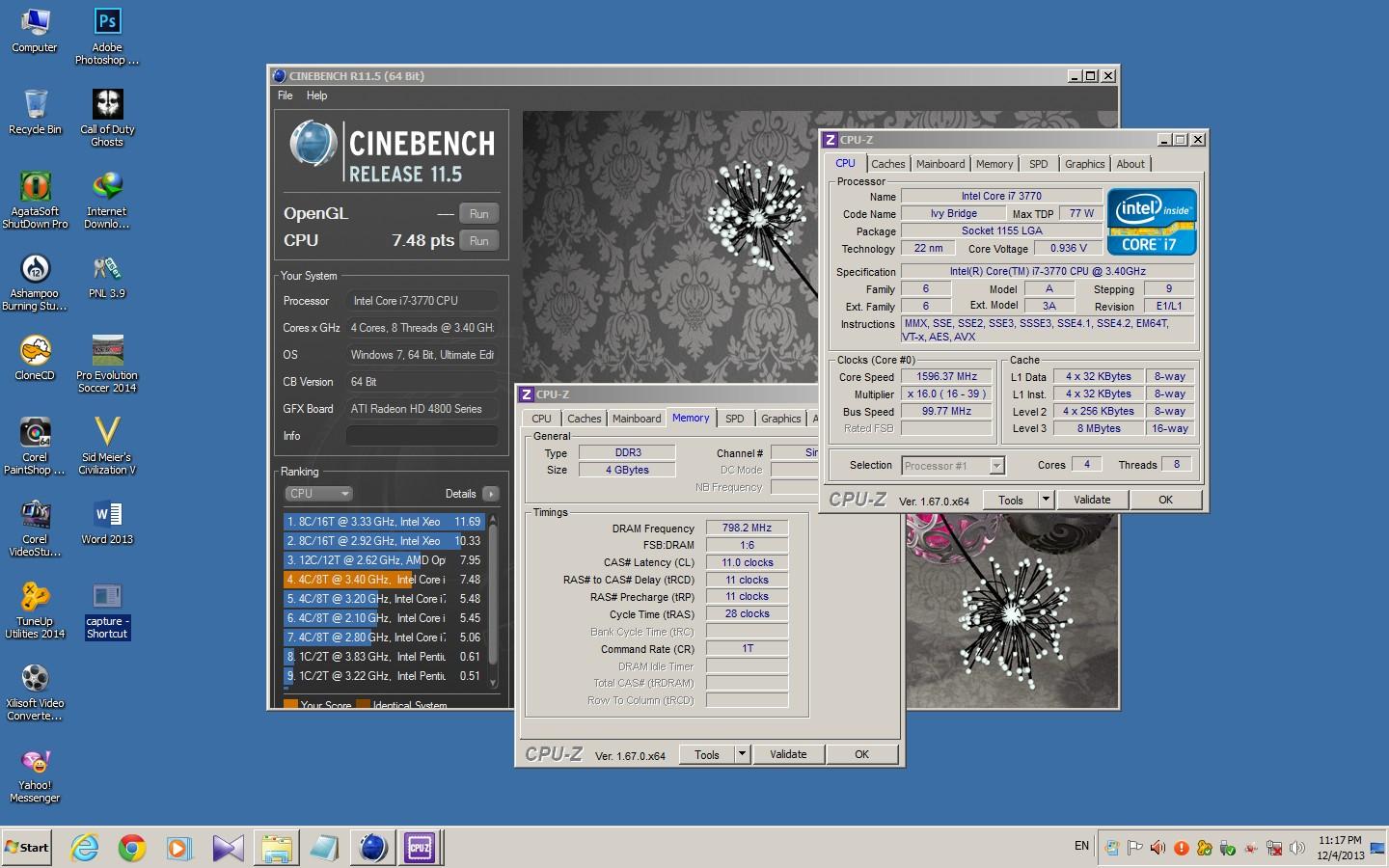Run the CPU benchmark in Cinebench
The image size is (1389, 868).
tap(479, 240)
